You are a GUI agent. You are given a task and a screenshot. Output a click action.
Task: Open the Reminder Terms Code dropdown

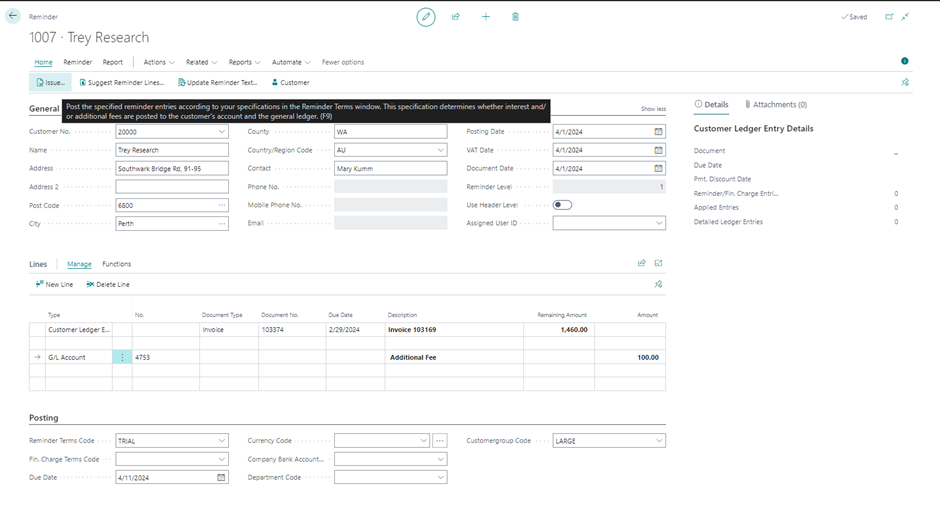pos(222,441)
